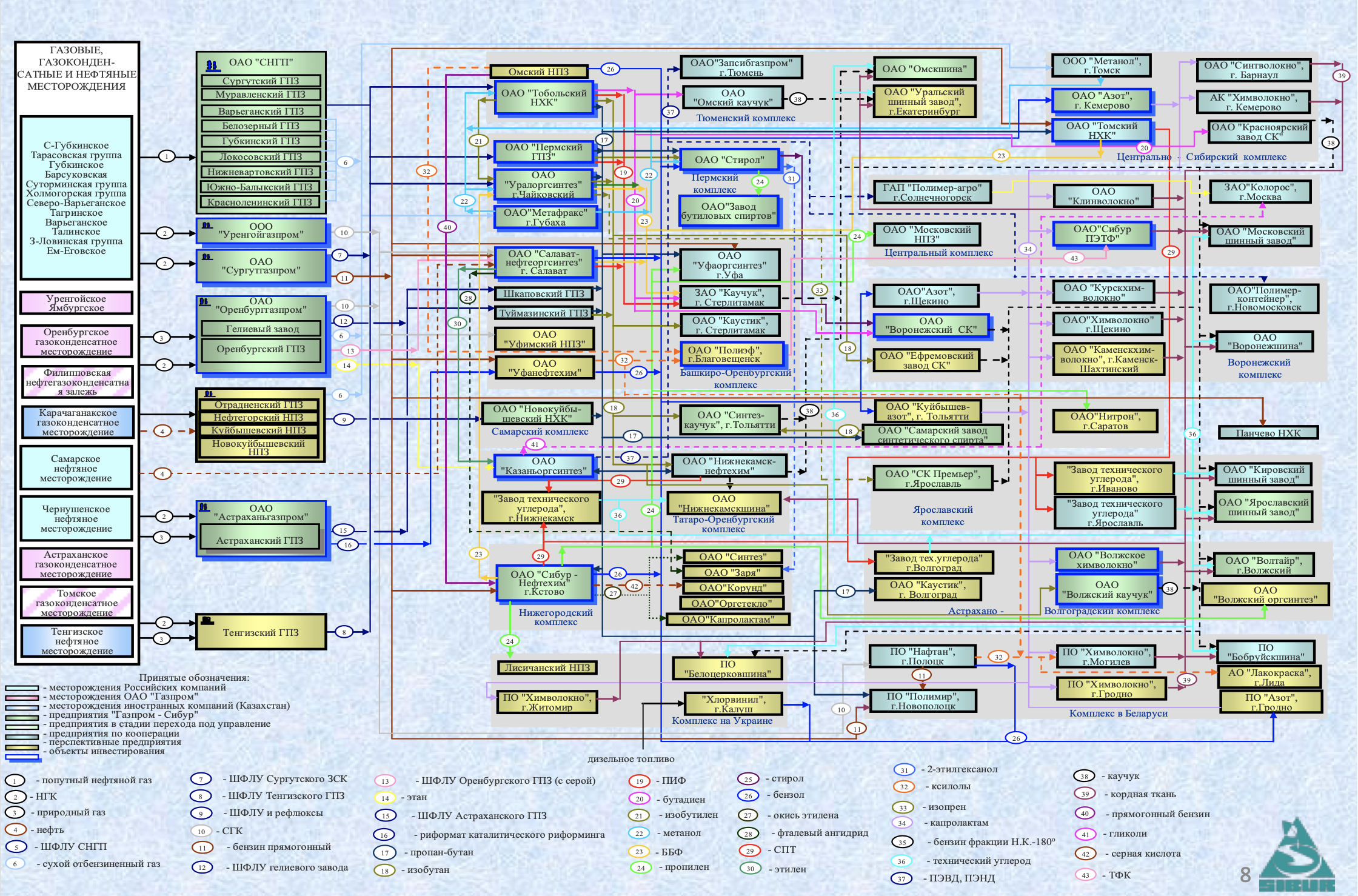Click the legend swatch for месторождения Российских компаний
The width and height of the screenshot is (1358, 896).
[x=22, y=688]
